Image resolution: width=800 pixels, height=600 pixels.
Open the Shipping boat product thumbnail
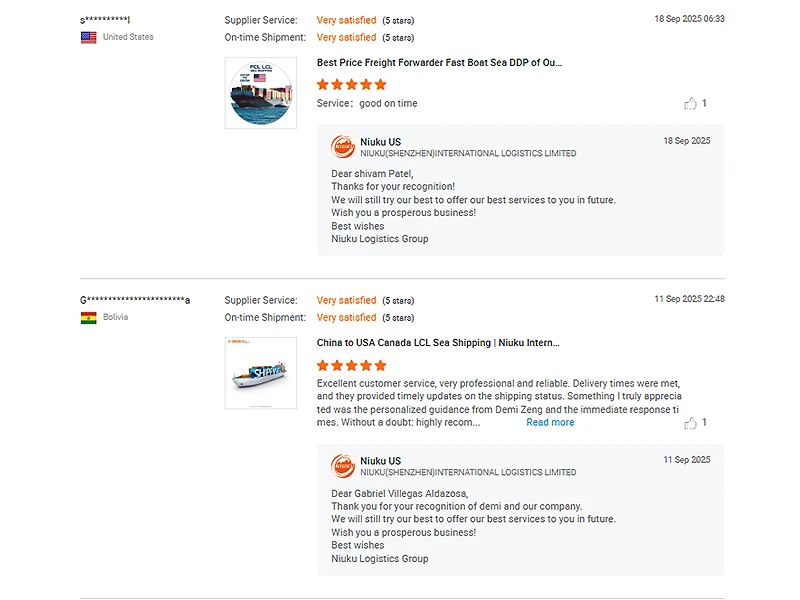(260, 373)
